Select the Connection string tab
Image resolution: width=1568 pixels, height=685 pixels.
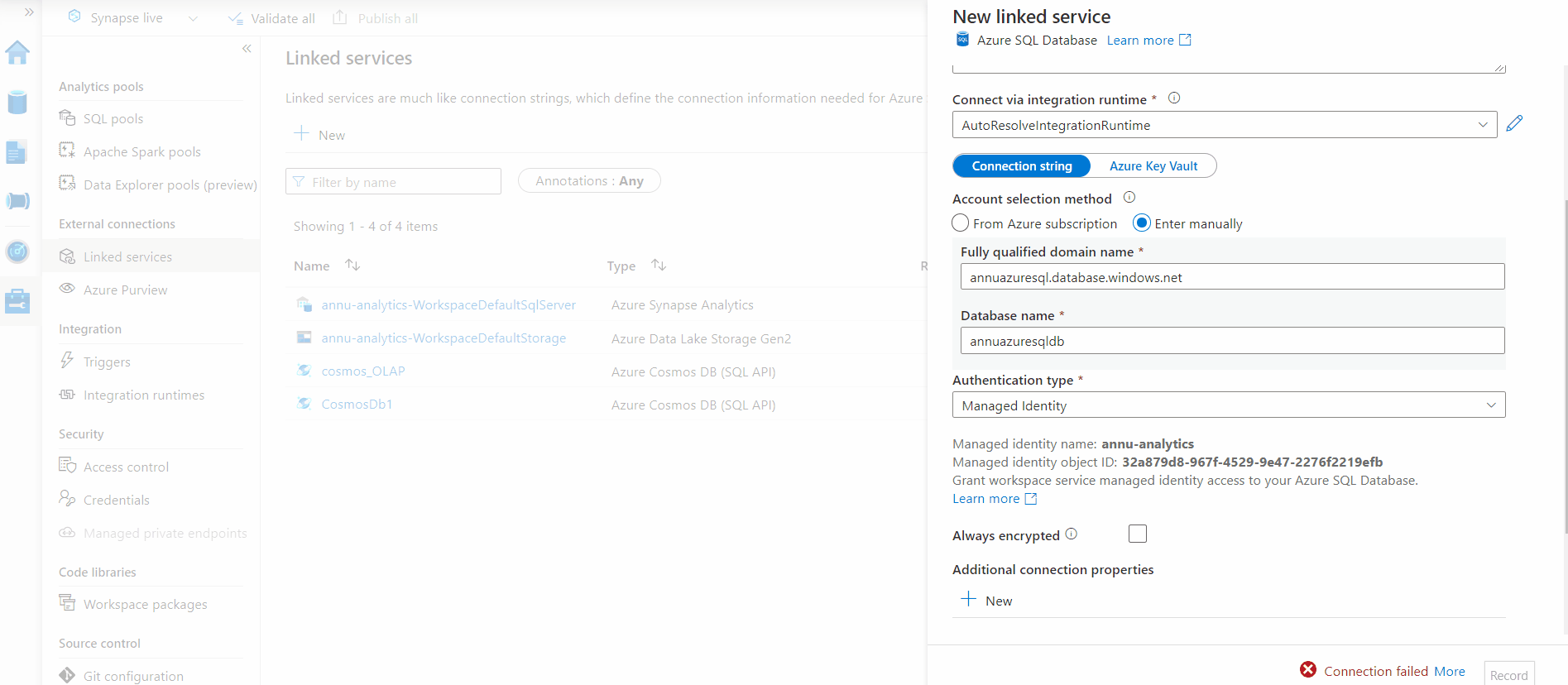1022,166
